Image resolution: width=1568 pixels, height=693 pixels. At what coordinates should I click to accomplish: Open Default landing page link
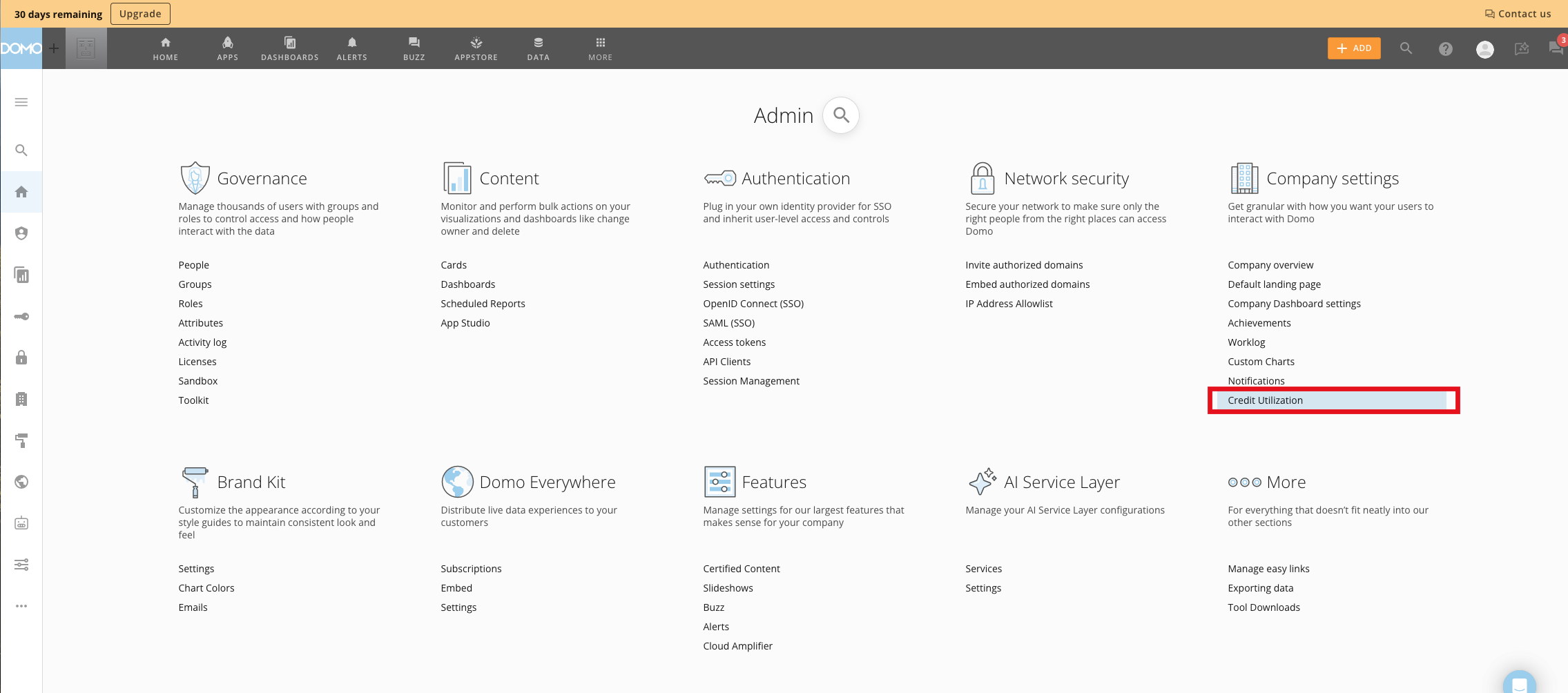coord(1275,284)
